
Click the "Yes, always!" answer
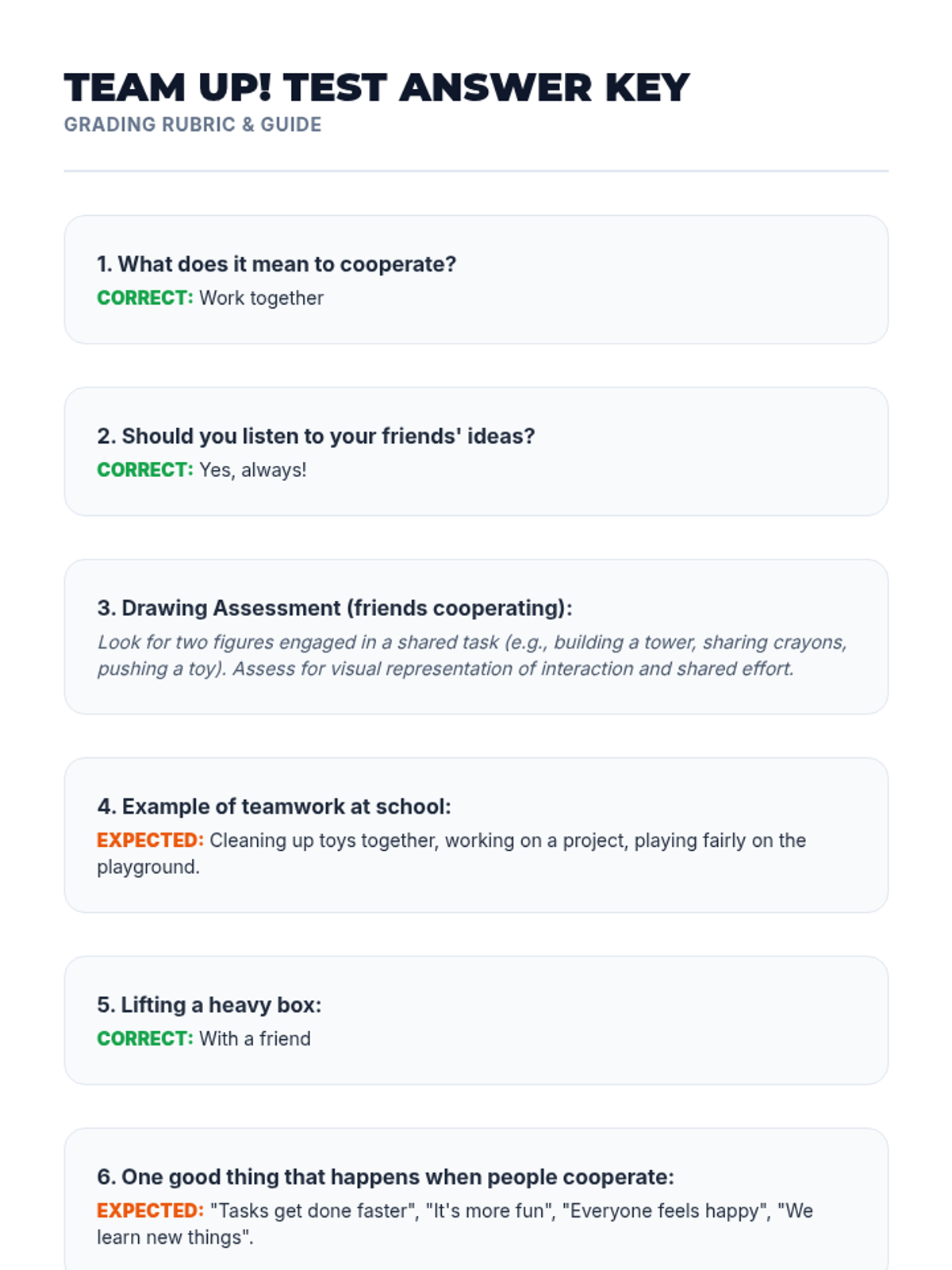click(x=252, y=470)
